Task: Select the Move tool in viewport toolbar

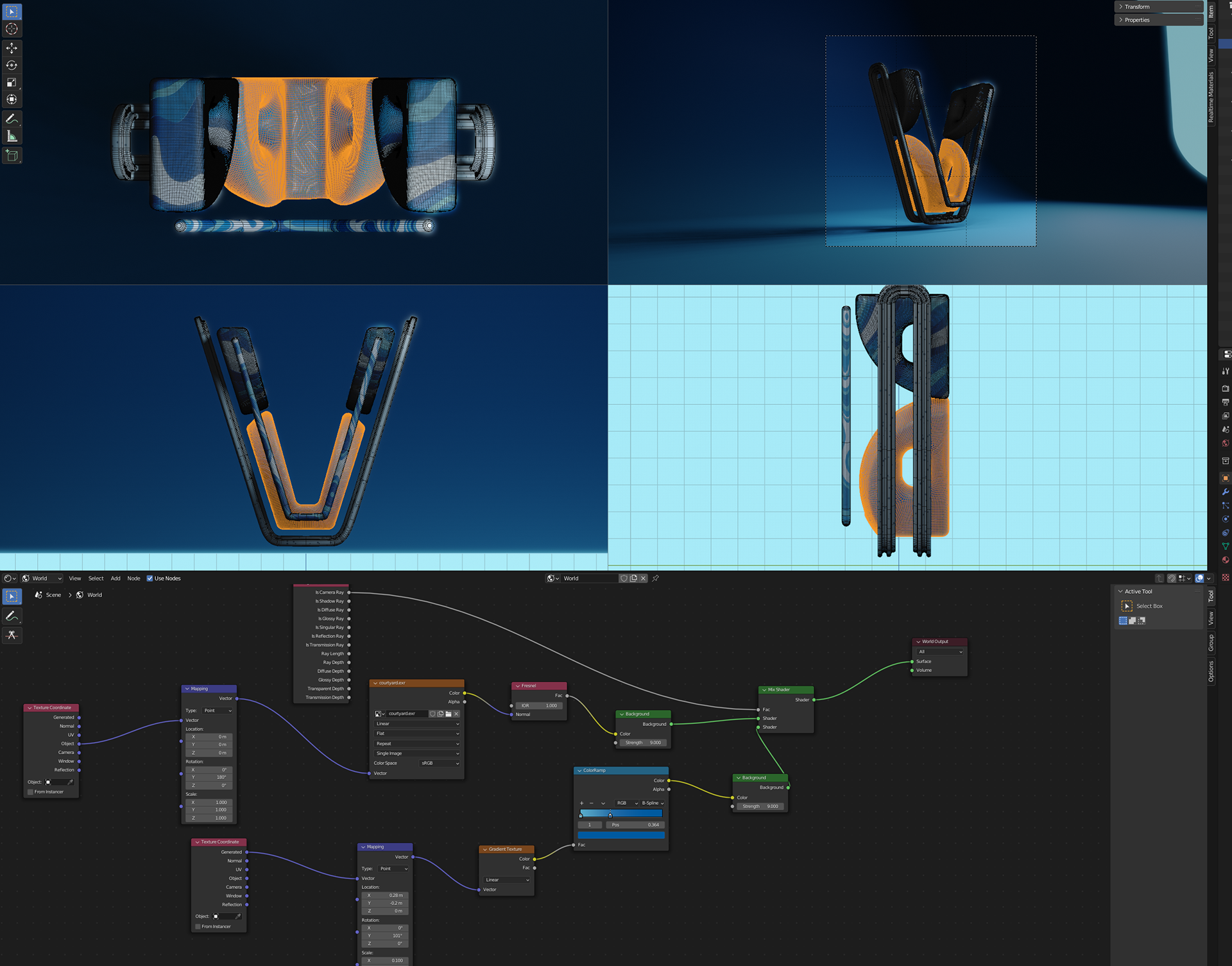Action: [x=12, y=48]
